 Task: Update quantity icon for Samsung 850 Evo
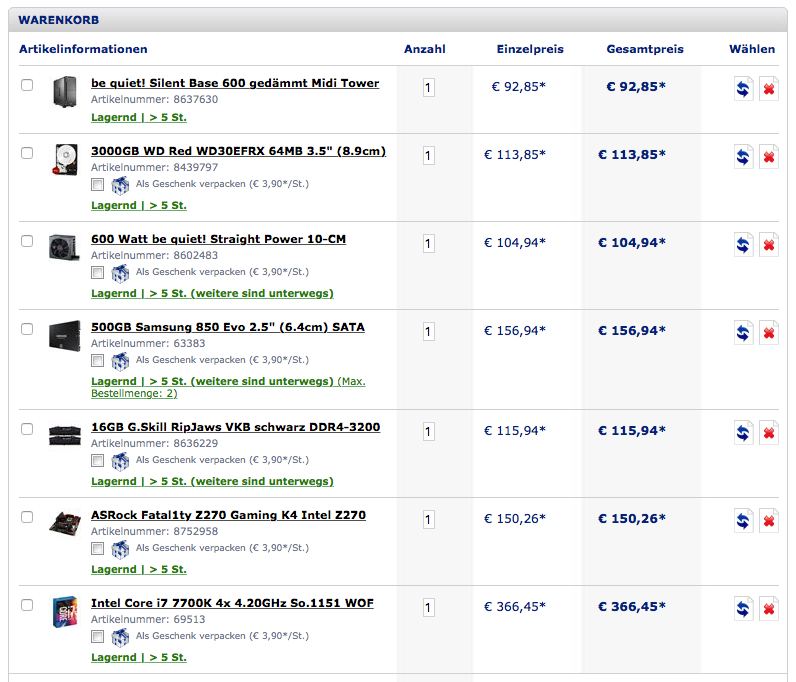click(x=744, y=332)
